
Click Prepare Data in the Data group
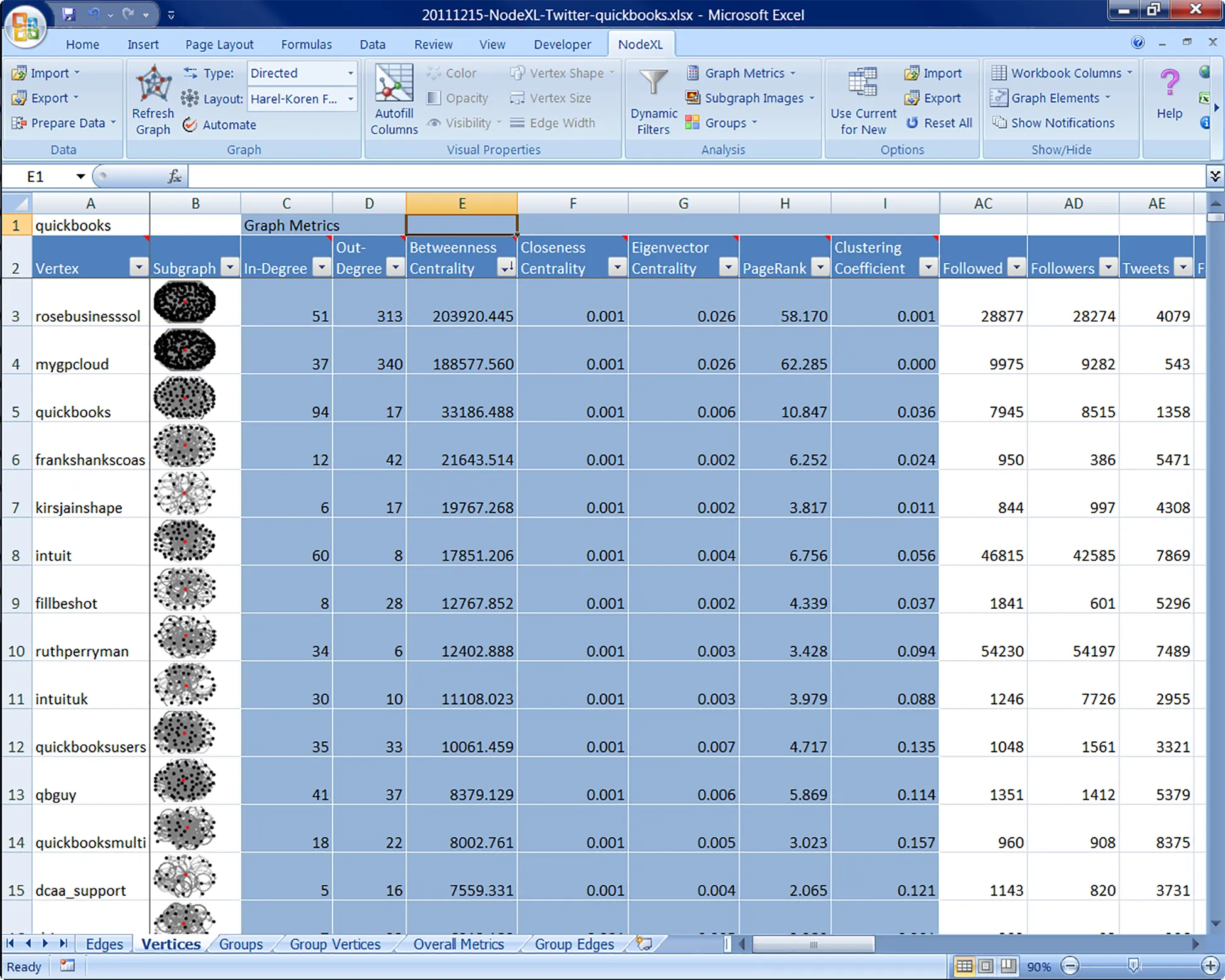pos(63,122)
